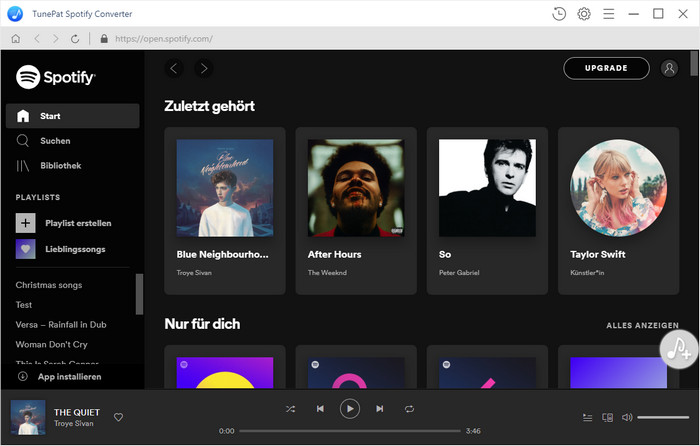
Task: Click Spotify in-page forward chevron
Action: 204,68
